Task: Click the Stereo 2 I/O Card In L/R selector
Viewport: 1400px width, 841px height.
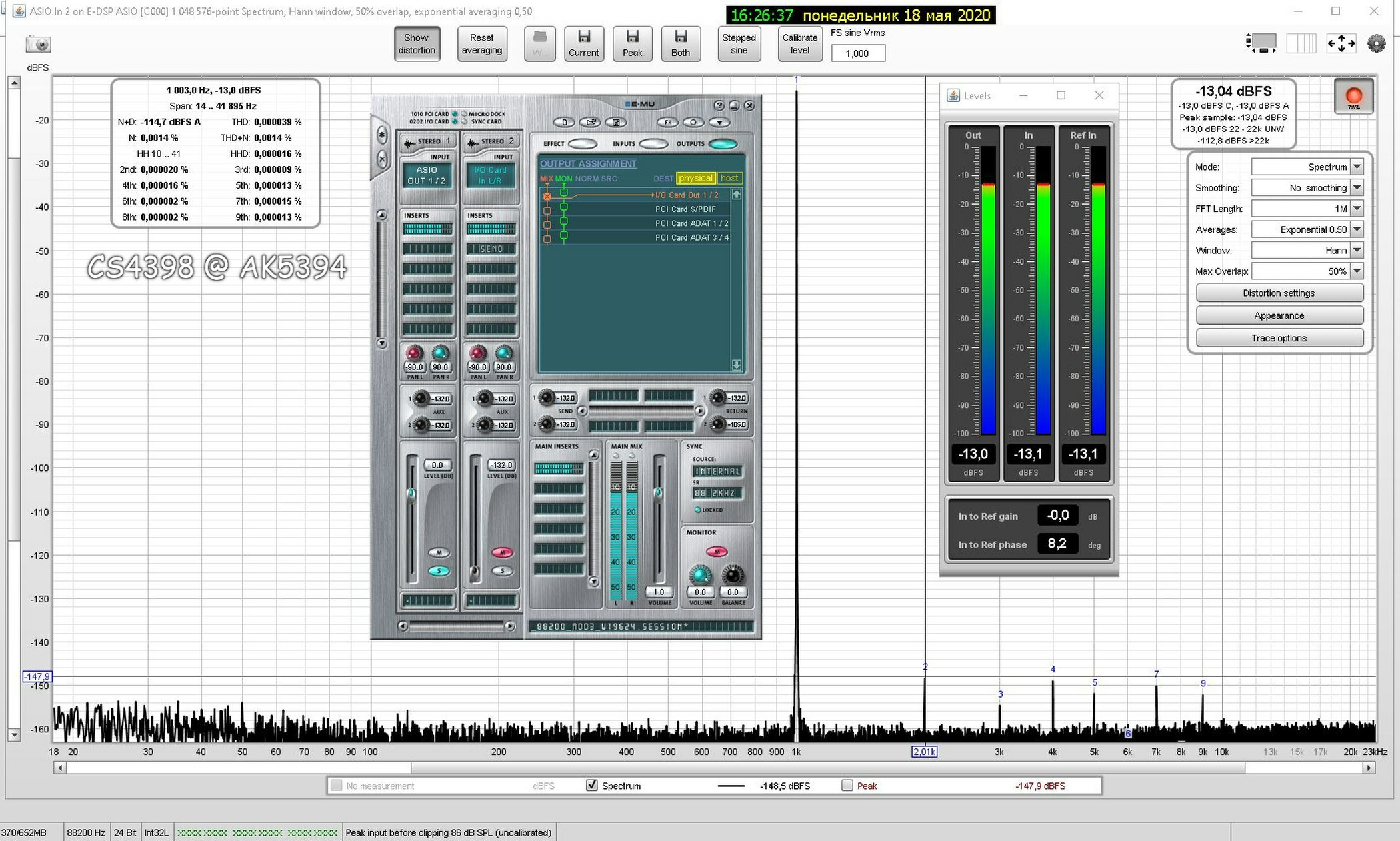Action: [x=491, y=175]
